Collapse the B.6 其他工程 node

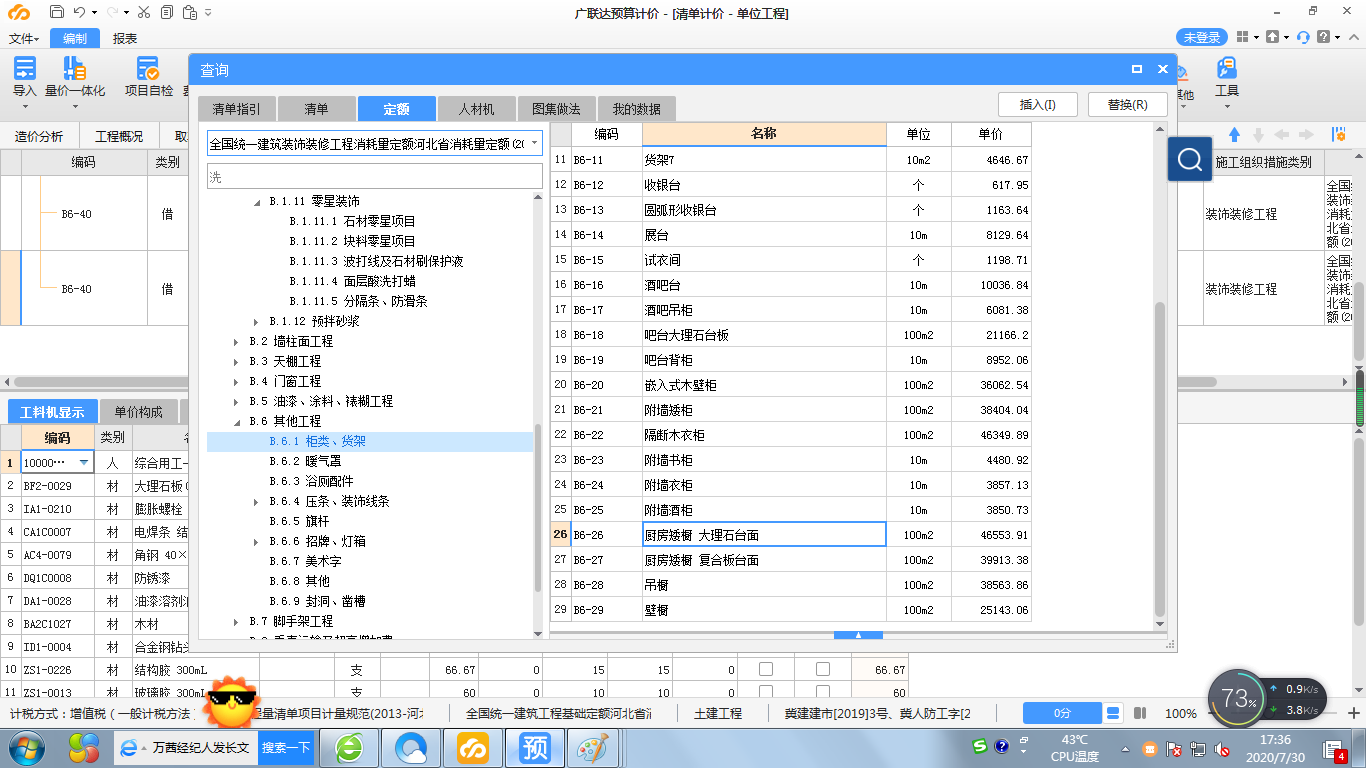click(x=237, y=421)
